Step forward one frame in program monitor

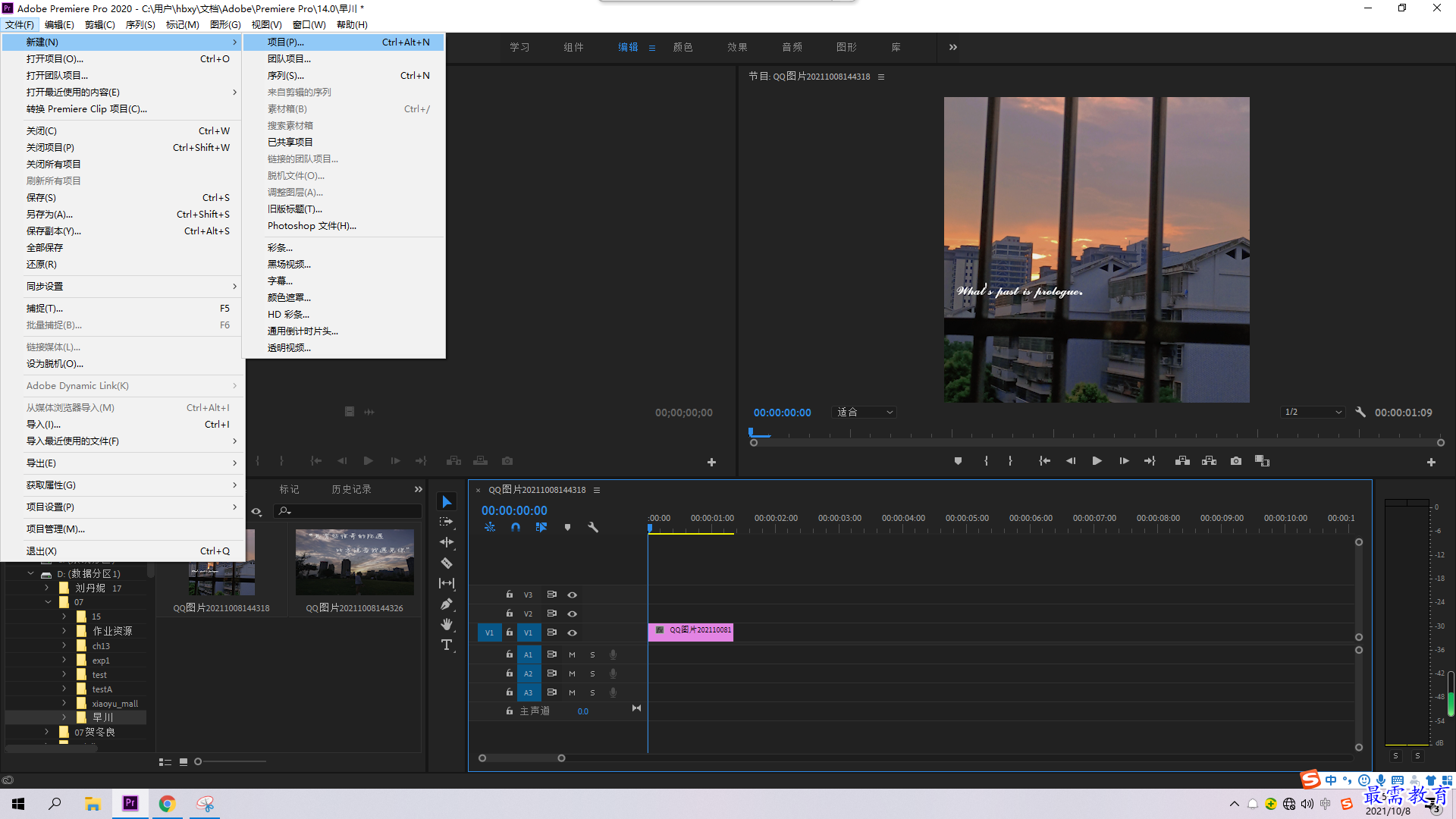coord(1124,461)
